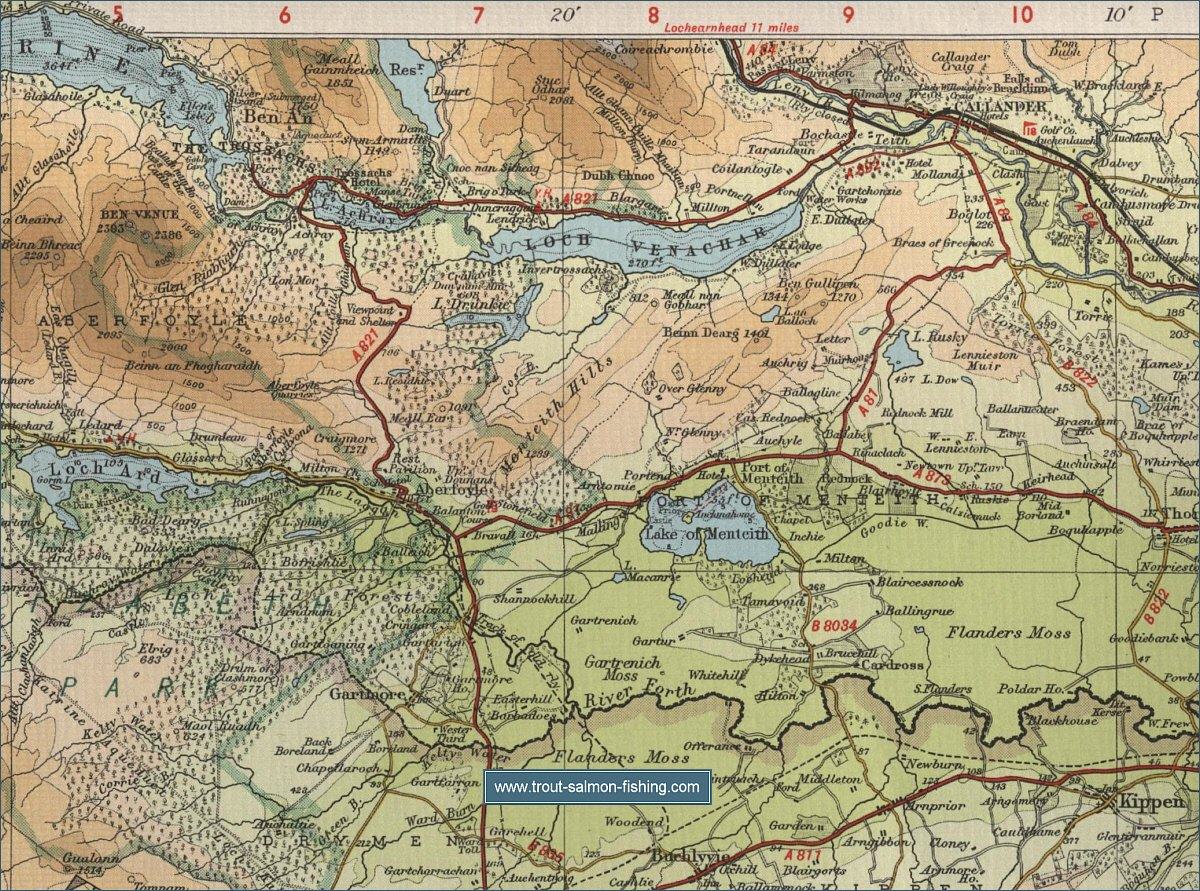This screenshot has height=891, width=1200.
Task: Select red grid number 8 on top border
Action: (x=652, y=14)
